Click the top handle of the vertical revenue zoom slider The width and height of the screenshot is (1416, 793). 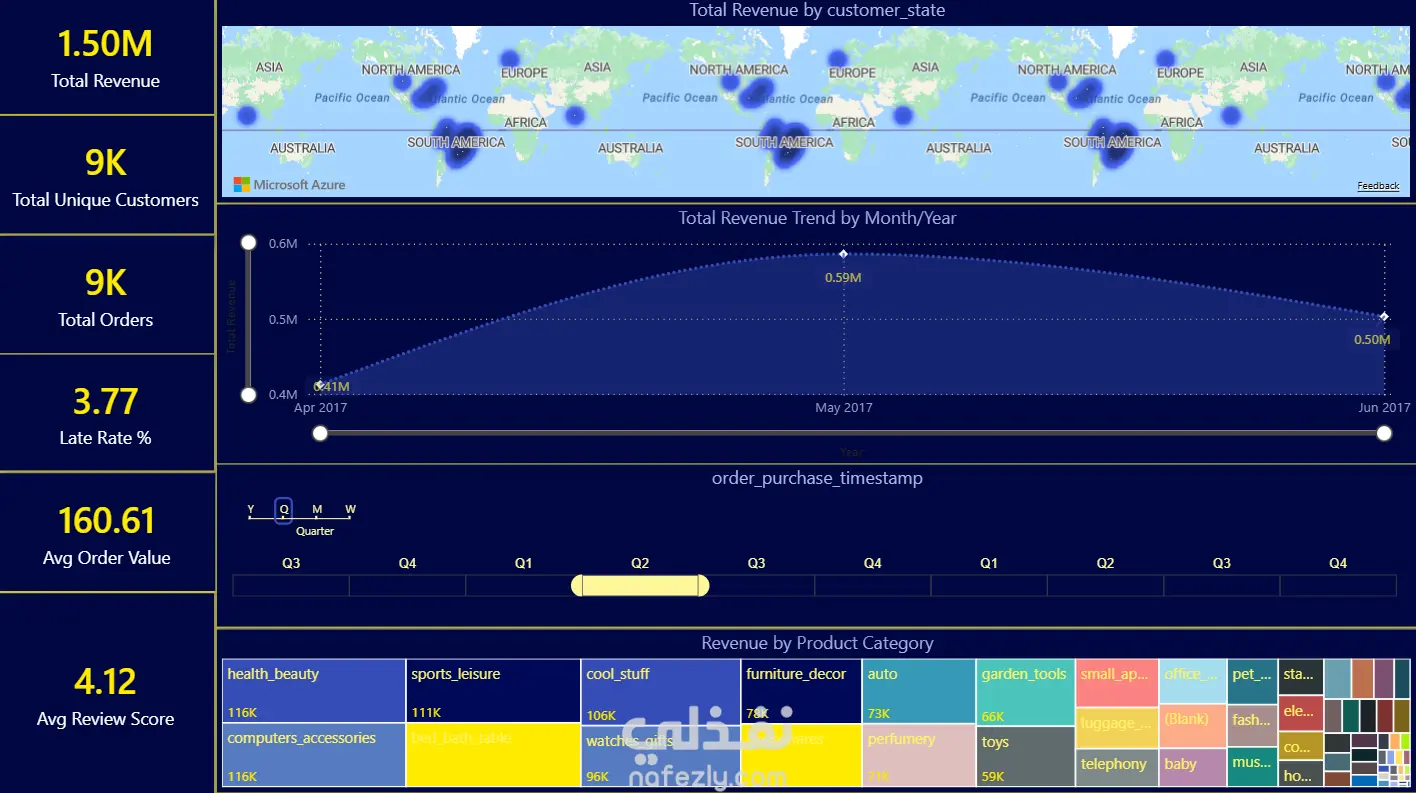[x=249, y=243]
